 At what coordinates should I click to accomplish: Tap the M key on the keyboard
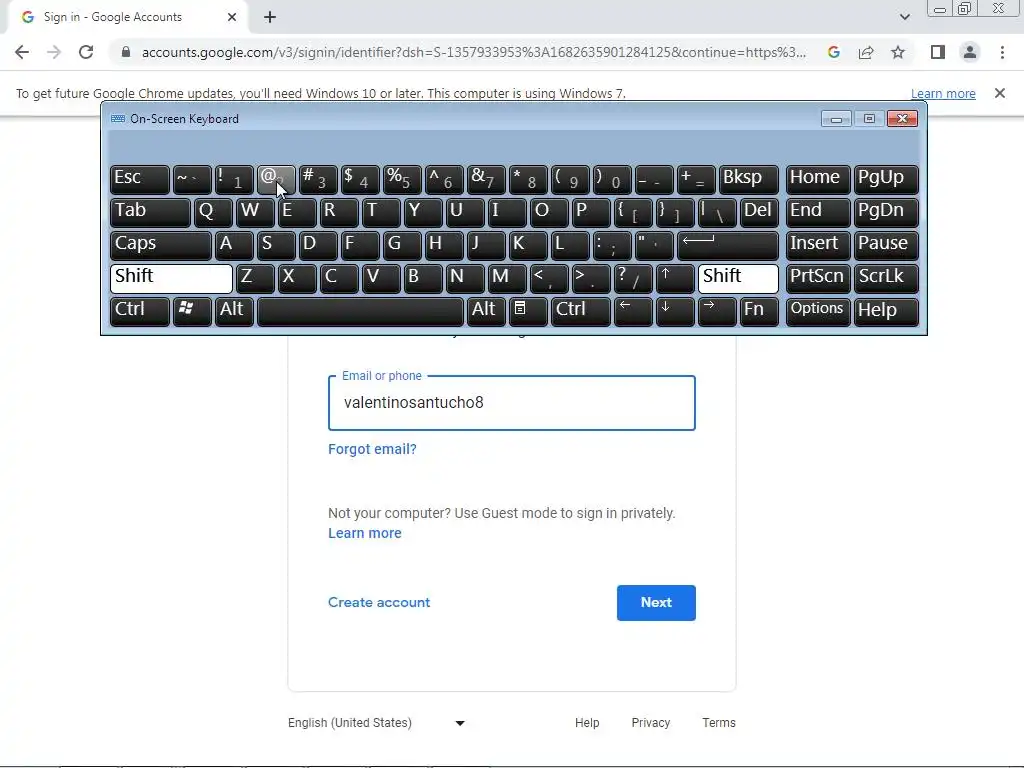pyautogui.click(x=507, y=278)
